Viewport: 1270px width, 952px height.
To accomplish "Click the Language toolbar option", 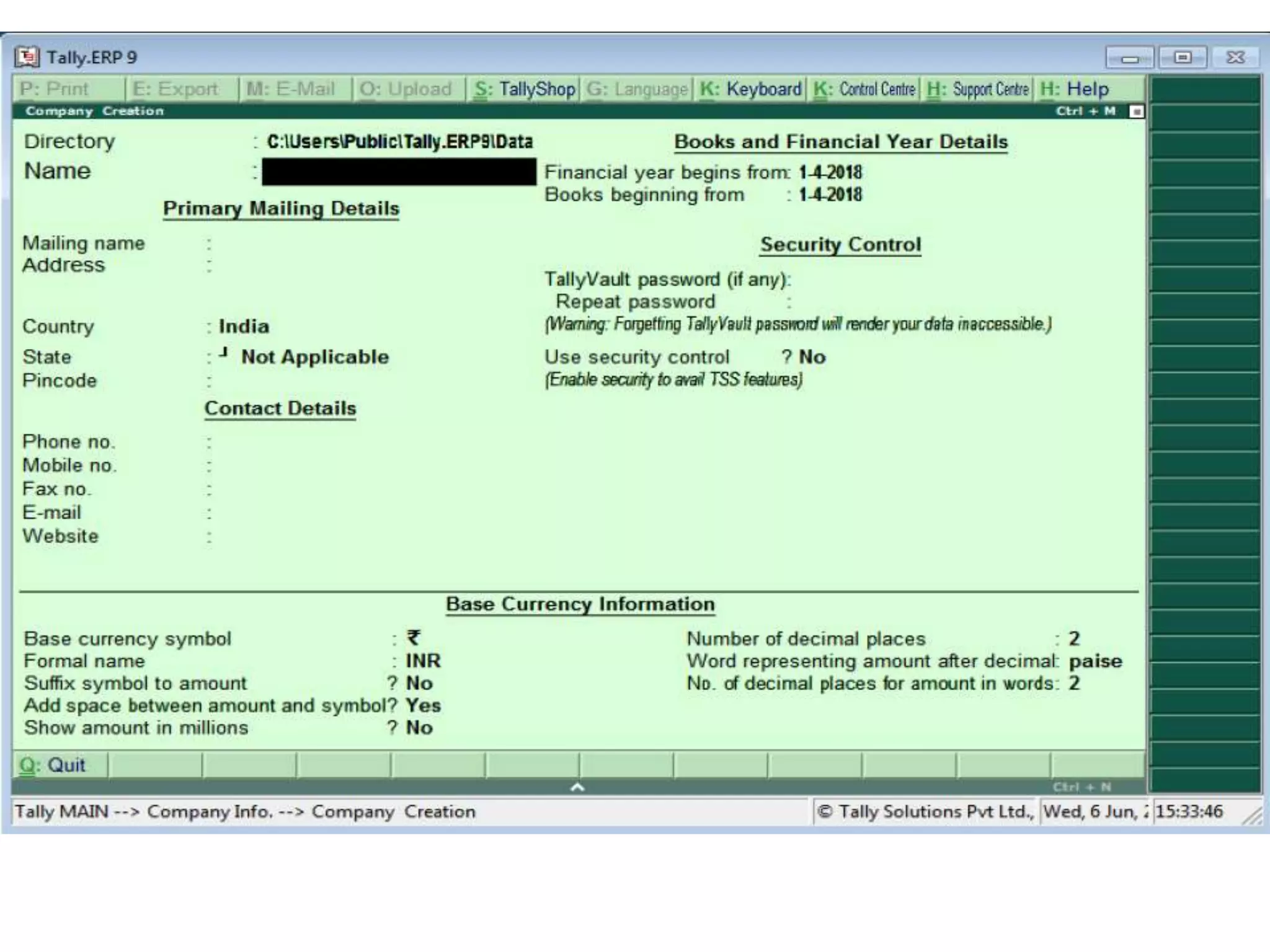I will click(x=637, y=89).
